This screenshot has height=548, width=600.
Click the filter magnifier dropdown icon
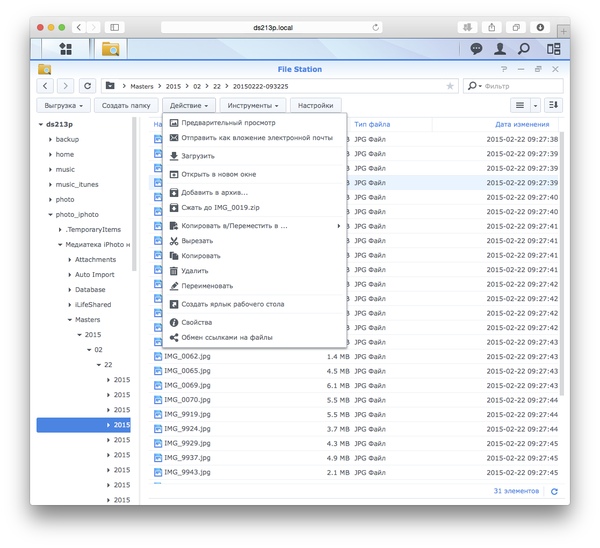pyautogui.click(x=474, y=86)
